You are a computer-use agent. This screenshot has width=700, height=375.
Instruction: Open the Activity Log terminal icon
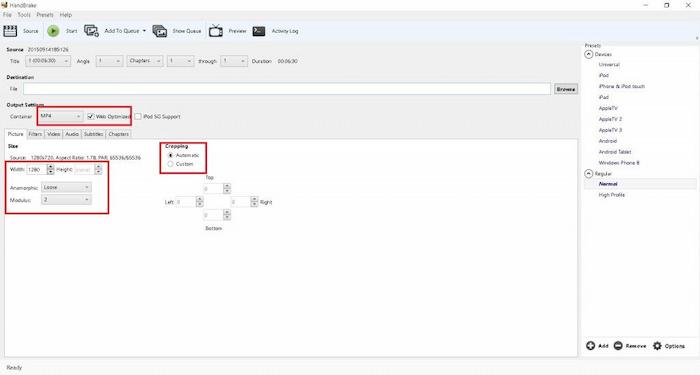tap(259, 31)
